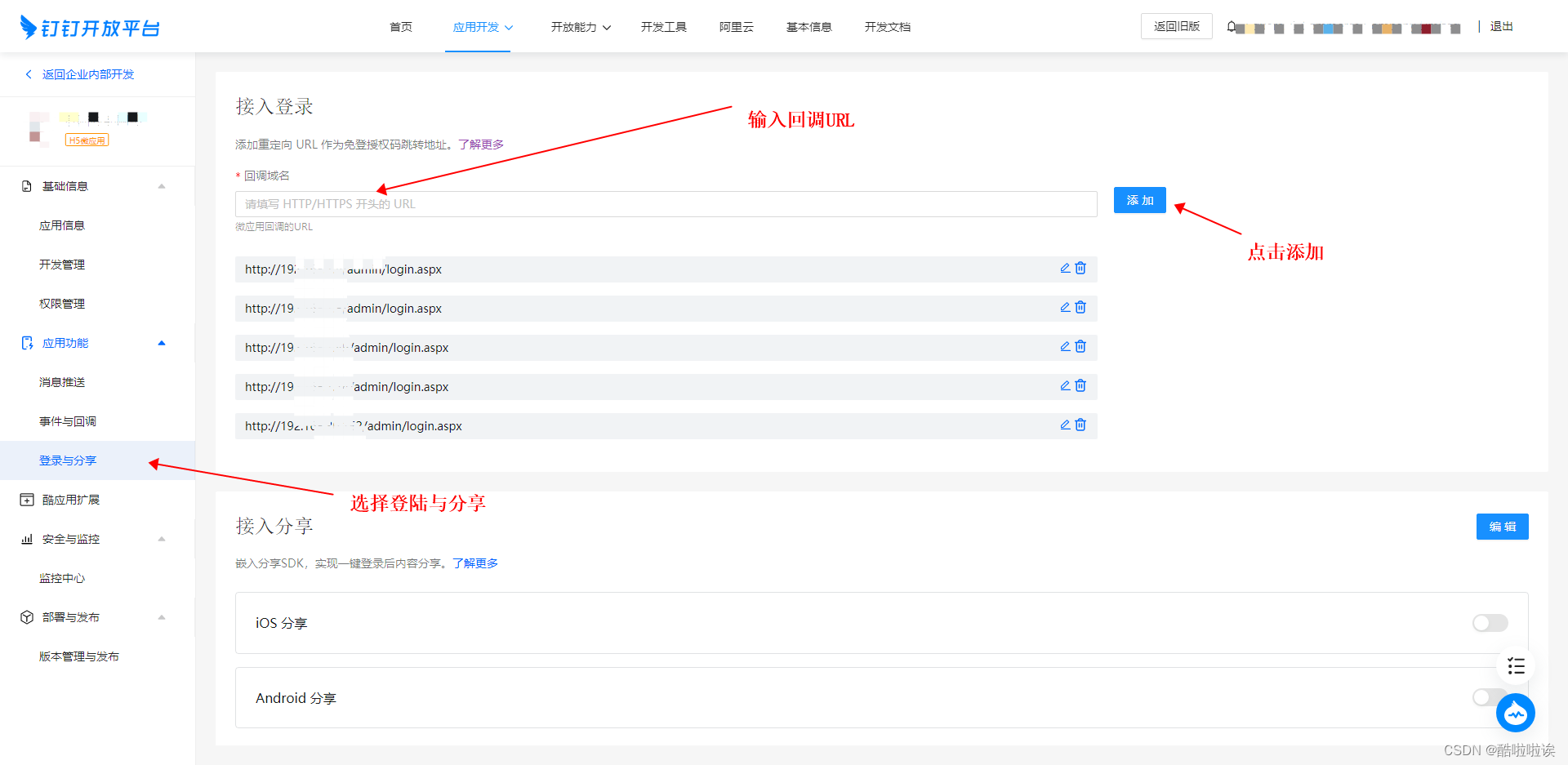The height and width of the screenshot is (765, 1568).
Task: Select 消息推送 in sidebar
Action: [x=62, y=382]
